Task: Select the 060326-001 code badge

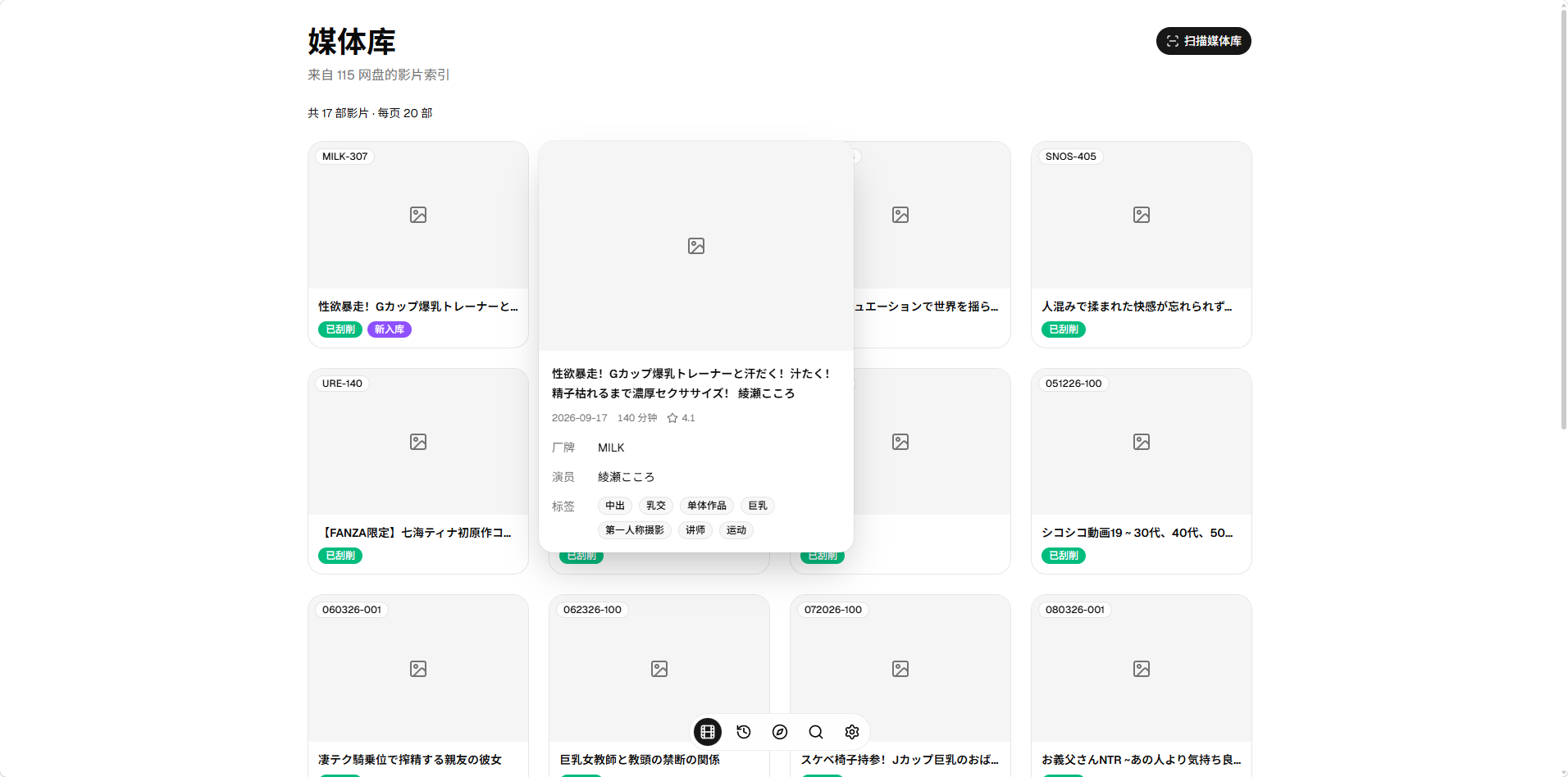Action: click(352, 610)
